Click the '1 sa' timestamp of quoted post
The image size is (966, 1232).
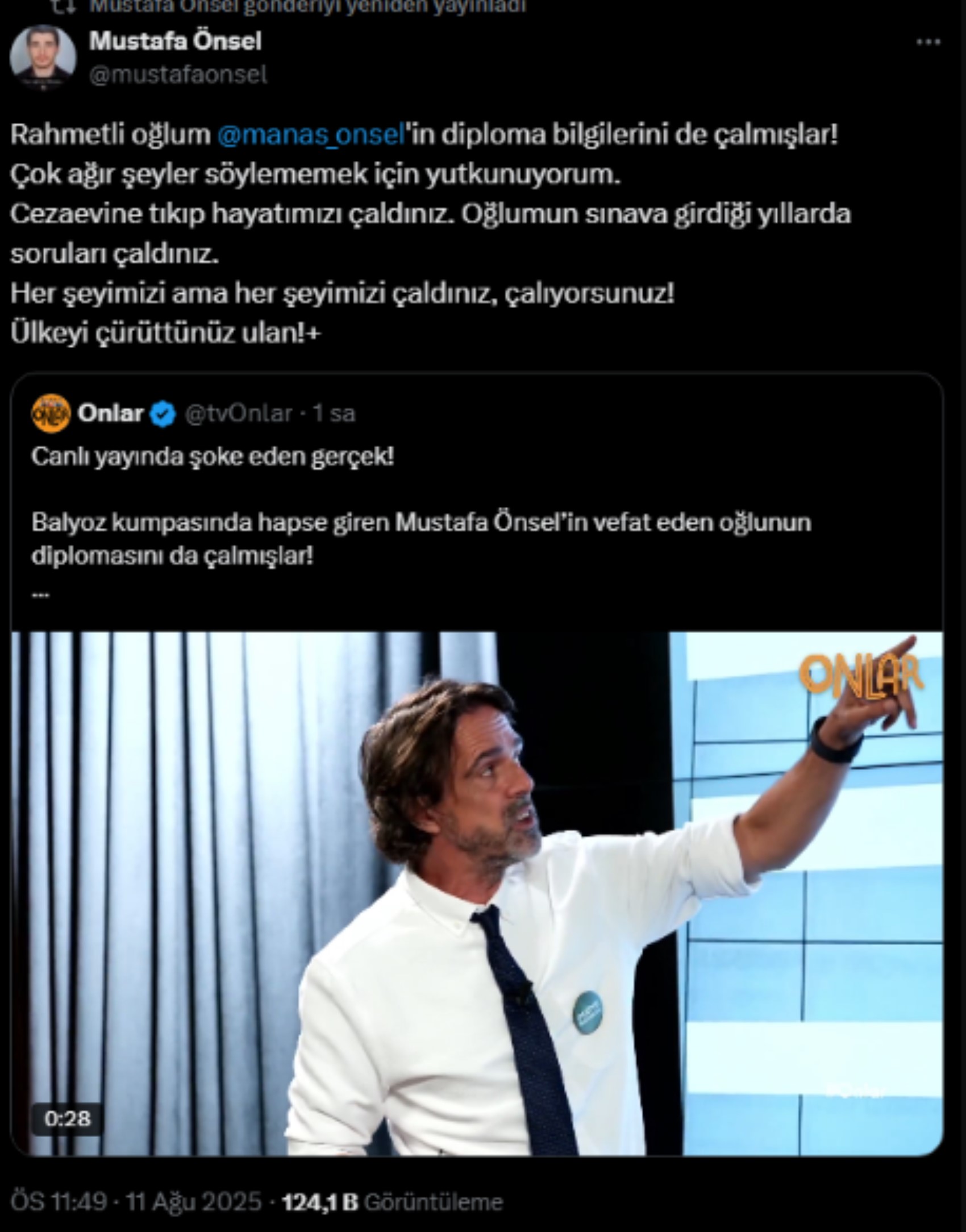point(334,414)
